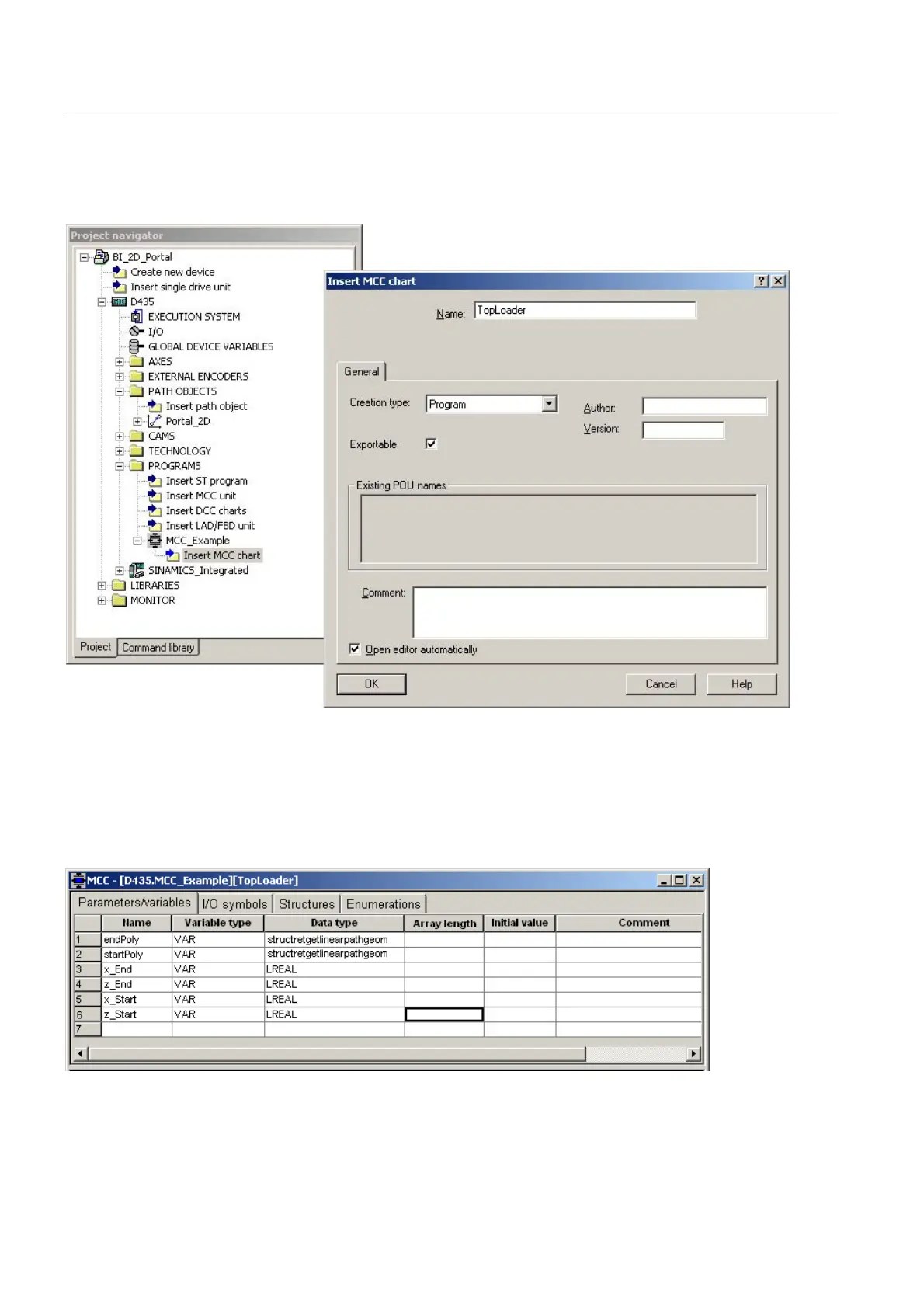Click the scroll right arrow in MCC table
Image resolution: width=924 pixels, height=1308 pixels.
point(694,1054)
